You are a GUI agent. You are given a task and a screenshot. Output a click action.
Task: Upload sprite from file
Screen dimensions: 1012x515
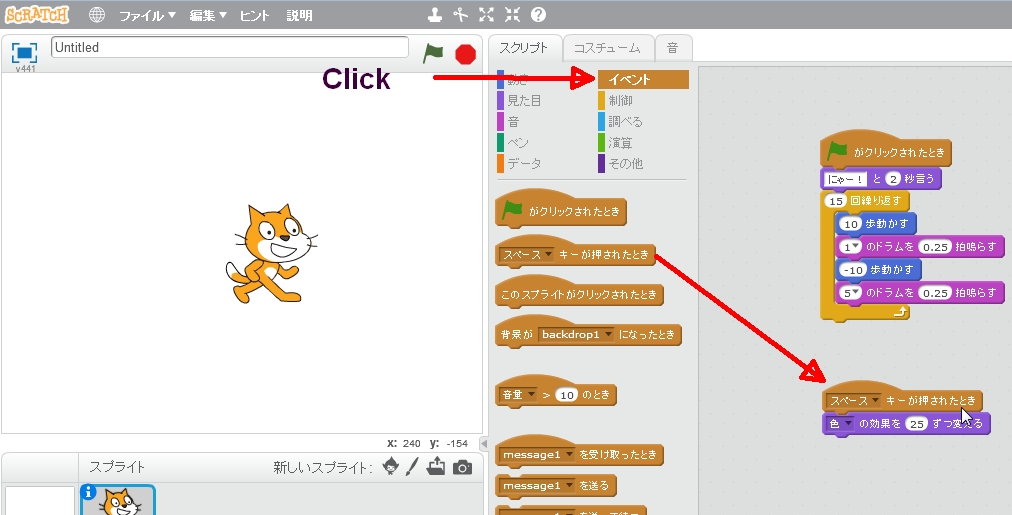click(x=437, y=466)
